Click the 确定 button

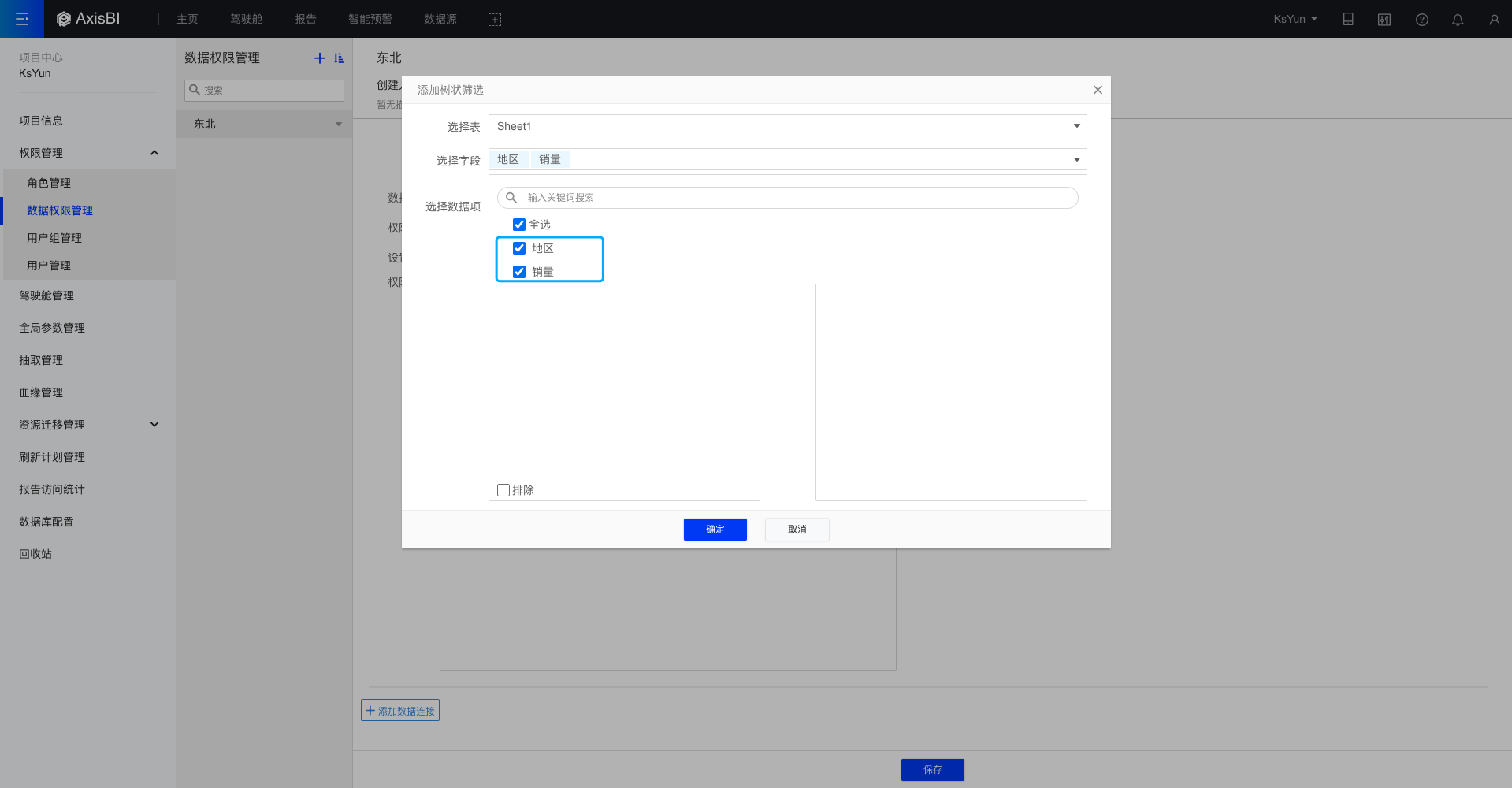[x=715, y=530]
